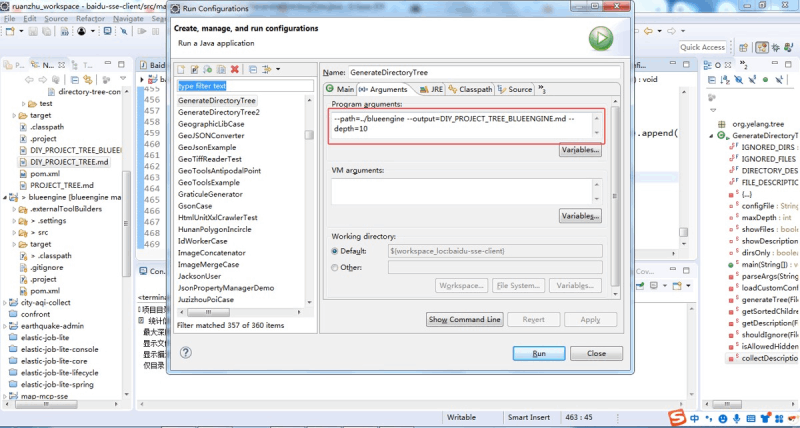Switch to the Arguments tab

pos(383,89)
